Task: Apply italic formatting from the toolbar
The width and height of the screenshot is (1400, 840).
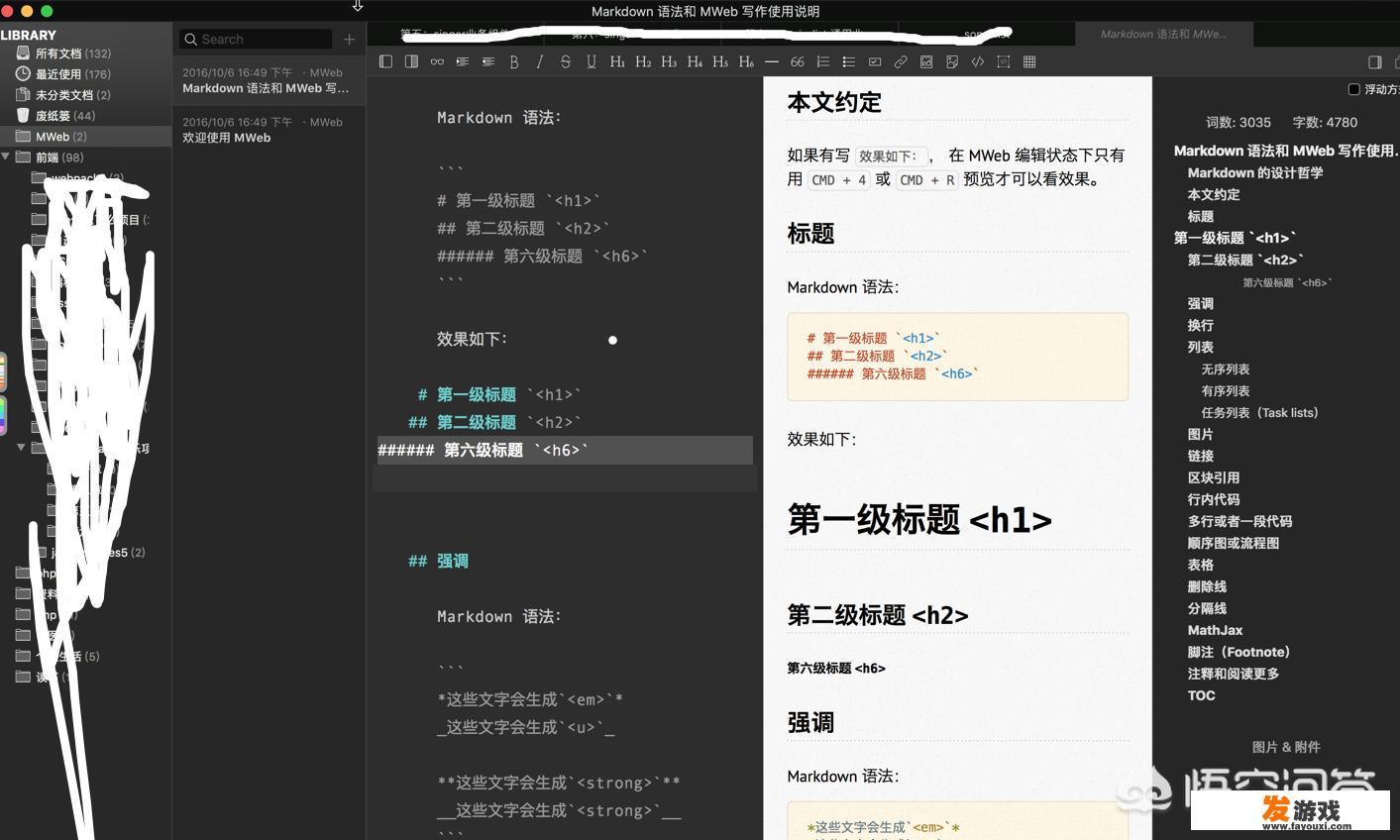Action: [x=540, y=61]
